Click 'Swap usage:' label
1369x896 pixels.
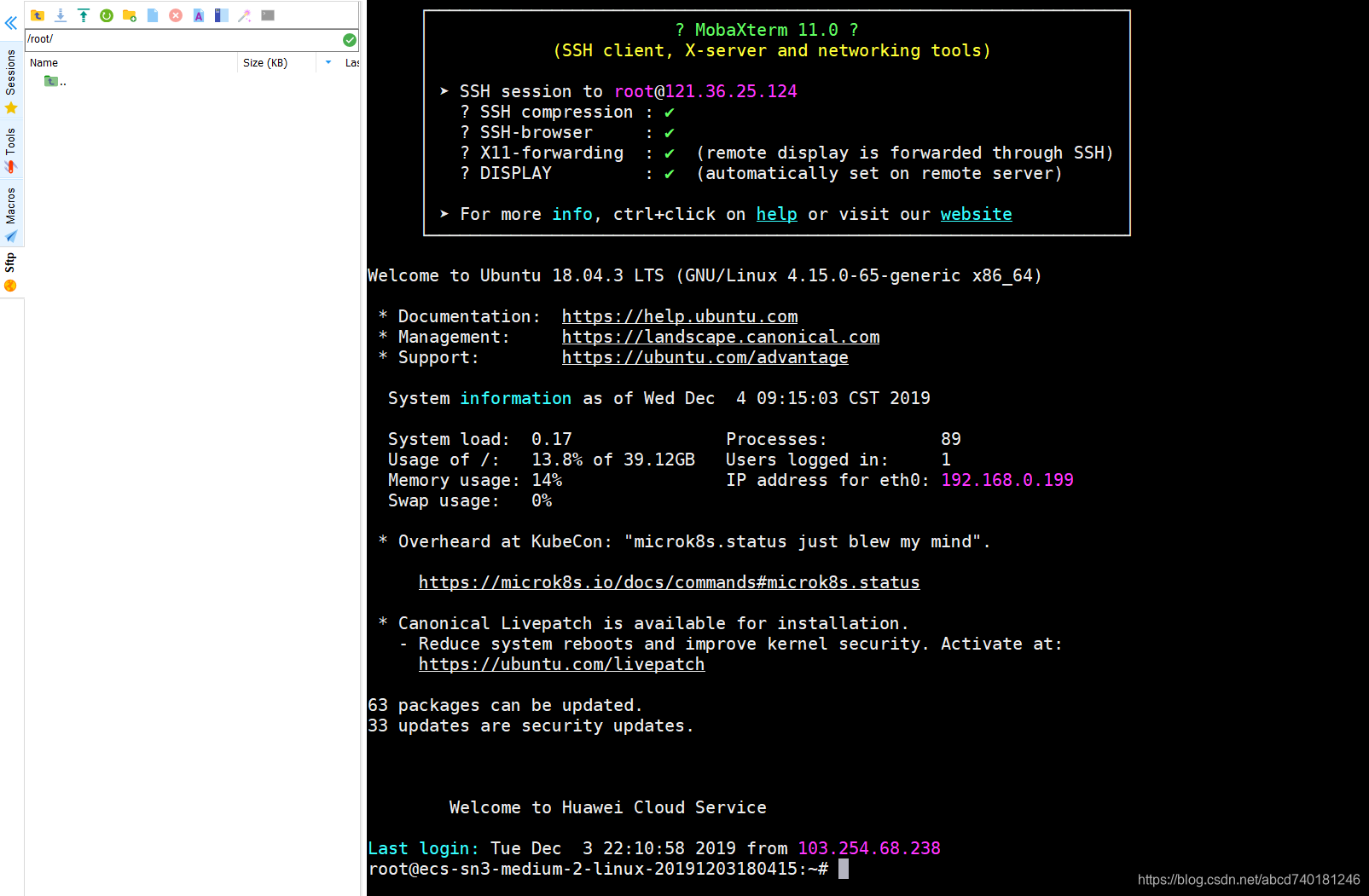pos(444,500)
